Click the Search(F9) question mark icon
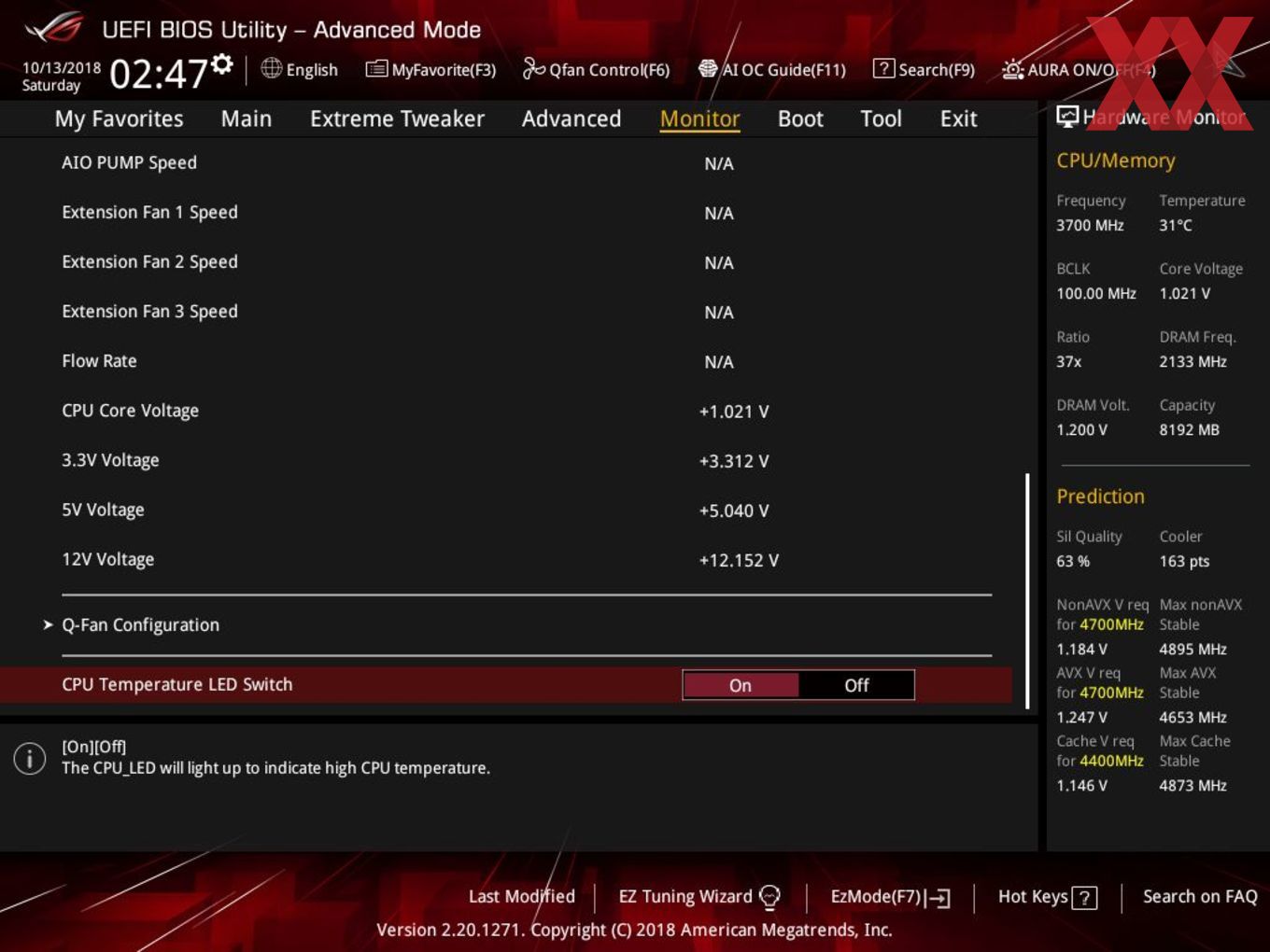This screenshot has width=1270, height=952. [x=882, y=69]
